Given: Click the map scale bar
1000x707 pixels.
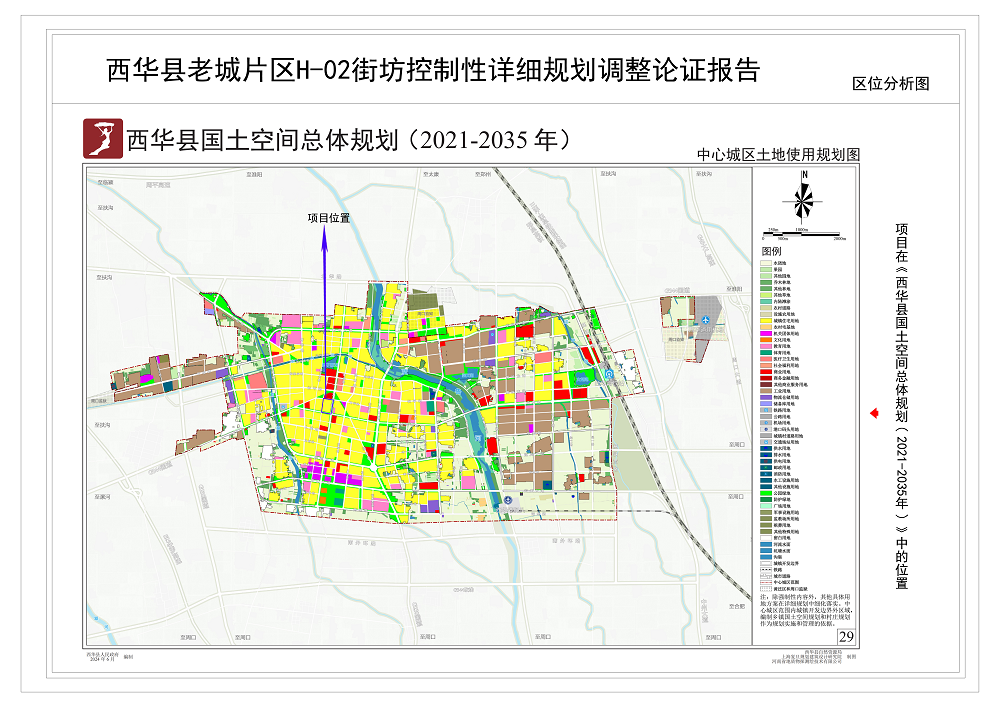Looking at the screenshot, I should click(x=805, y=233).
